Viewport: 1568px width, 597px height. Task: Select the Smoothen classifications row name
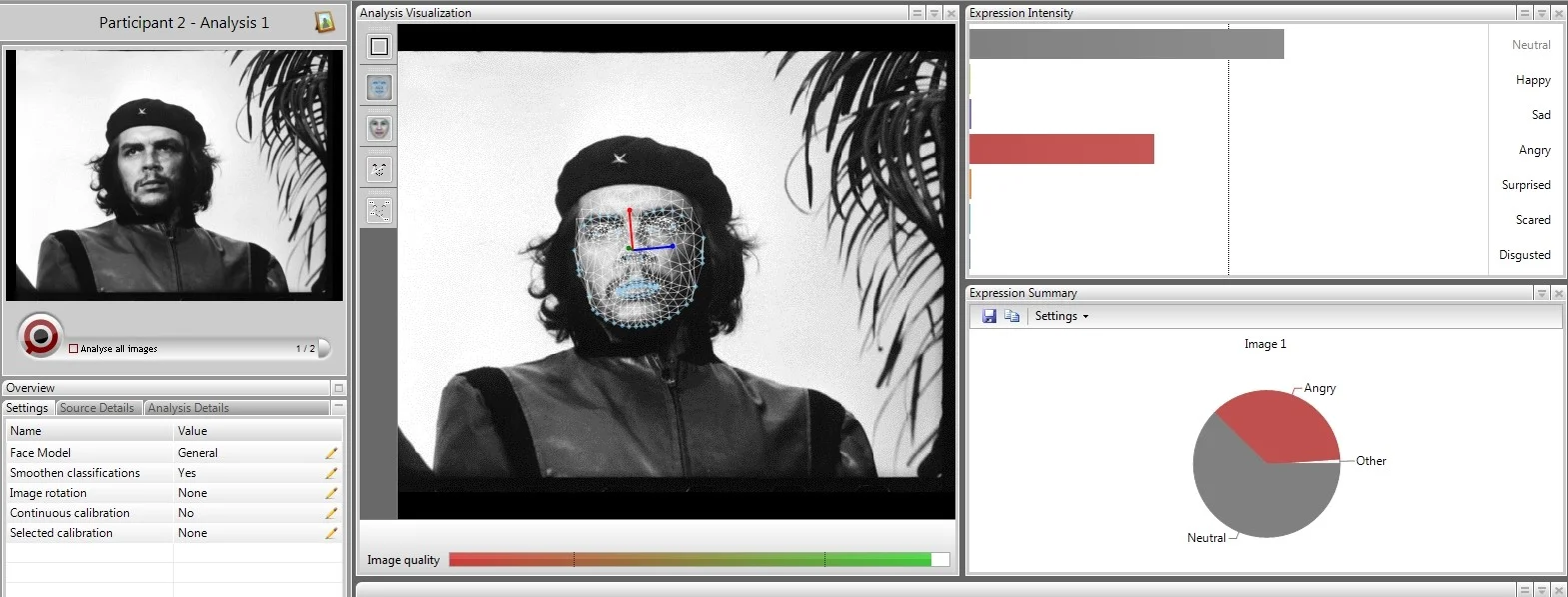75,473
